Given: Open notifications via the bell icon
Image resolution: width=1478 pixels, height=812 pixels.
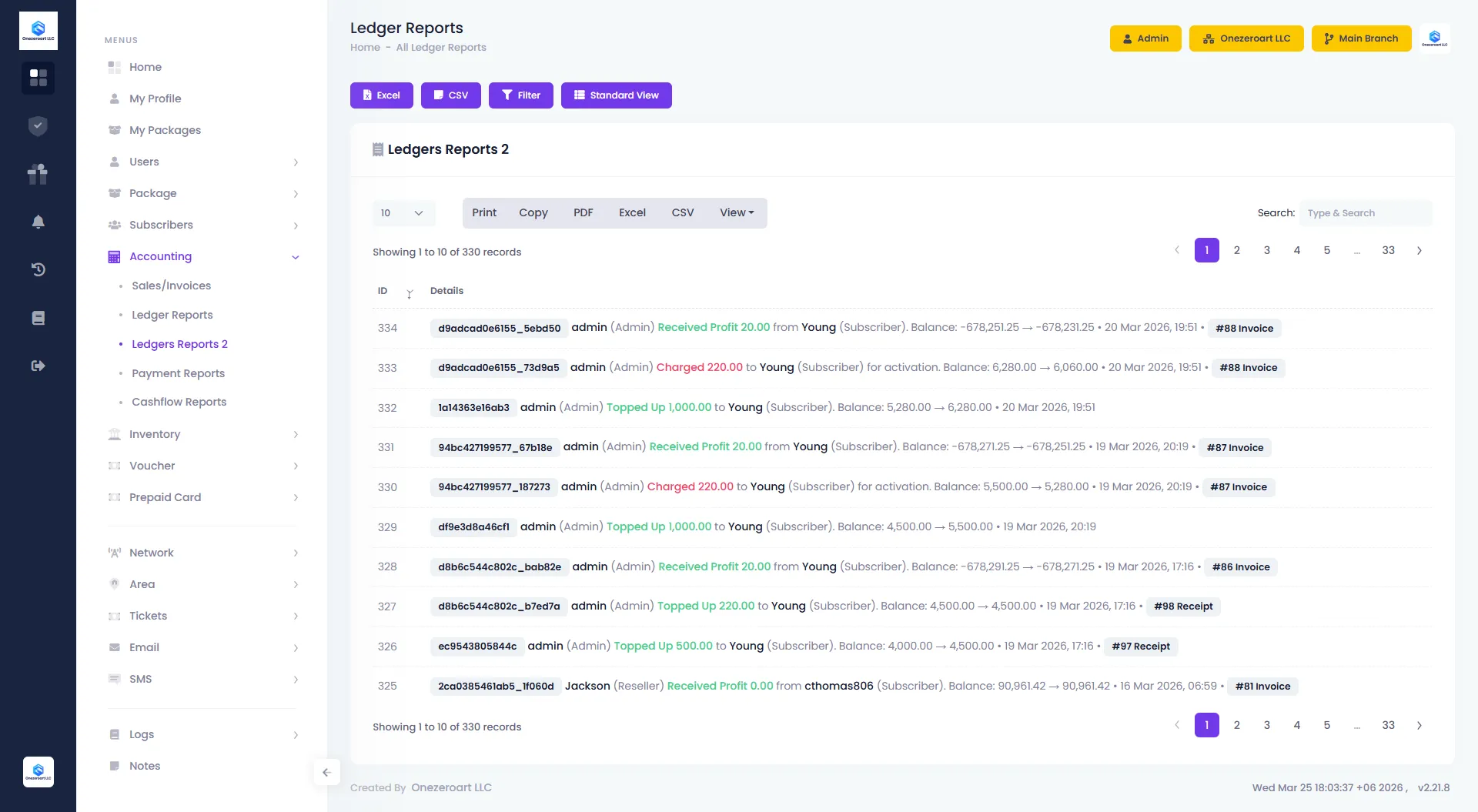Looking at the screenshot, I should [x=38, y=222].
